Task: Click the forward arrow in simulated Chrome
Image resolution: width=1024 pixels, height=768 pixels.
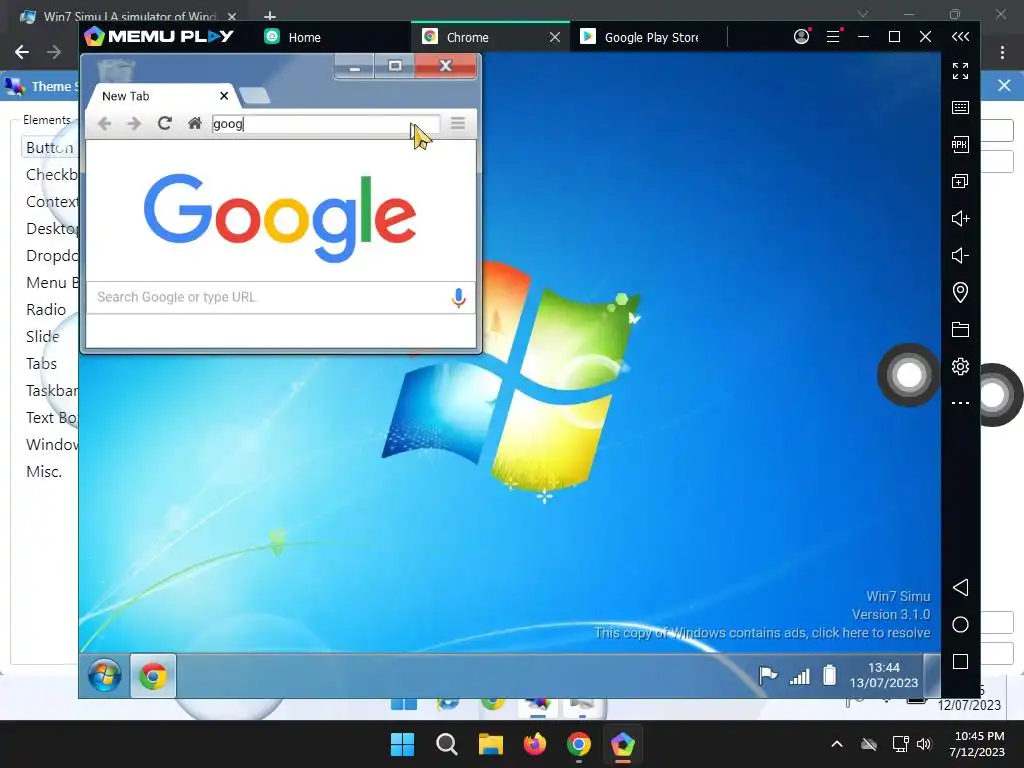Action: [x=134, y=123]
